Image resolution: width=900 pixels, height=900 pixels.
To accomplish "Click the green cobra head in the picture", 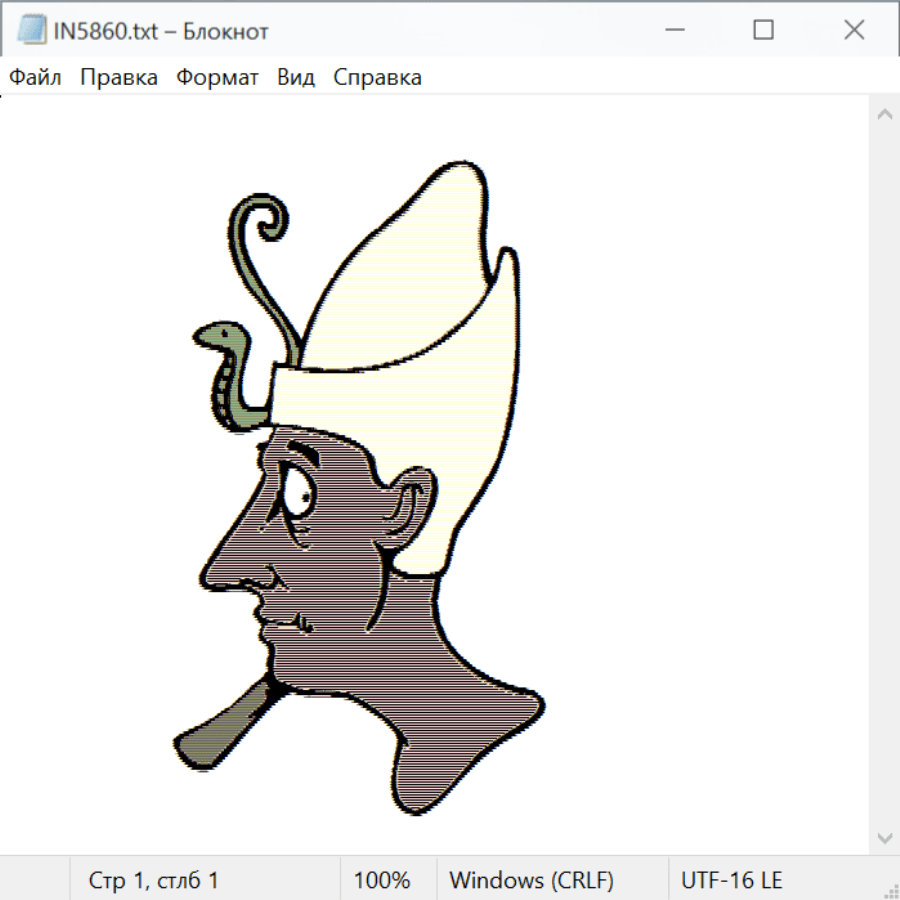I will click(x=215, y=335).
